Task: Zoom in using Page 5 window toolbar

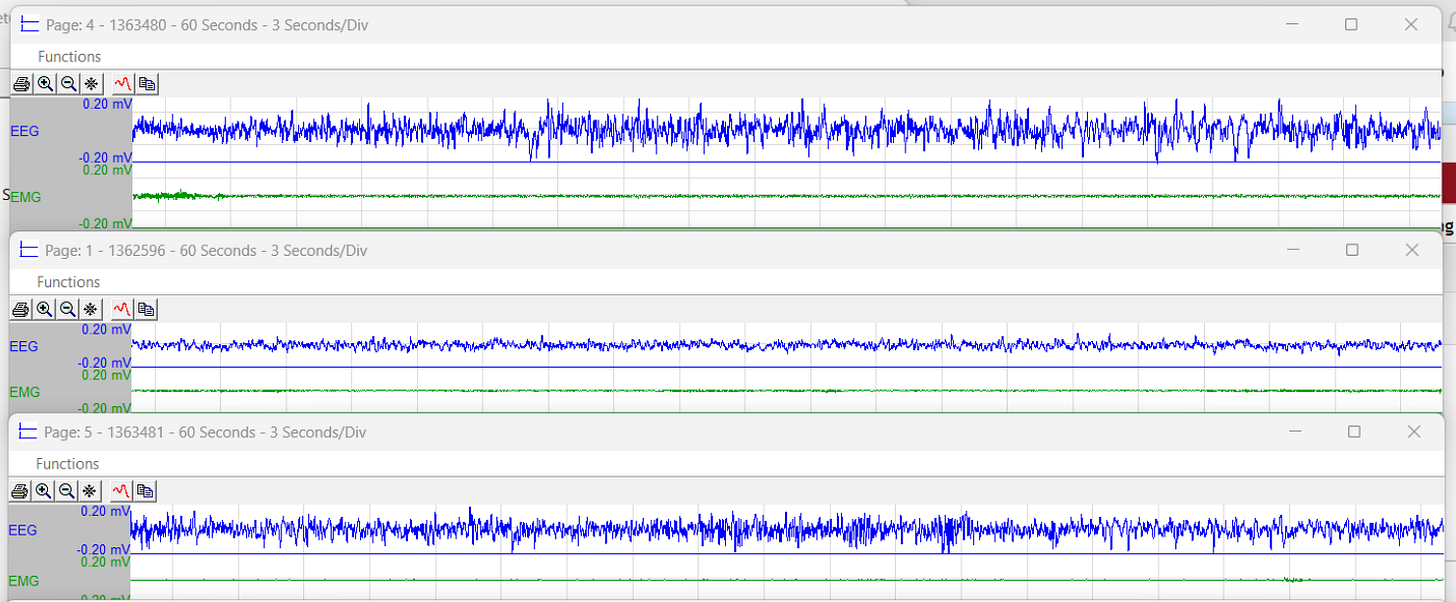Action: [43, 491]
